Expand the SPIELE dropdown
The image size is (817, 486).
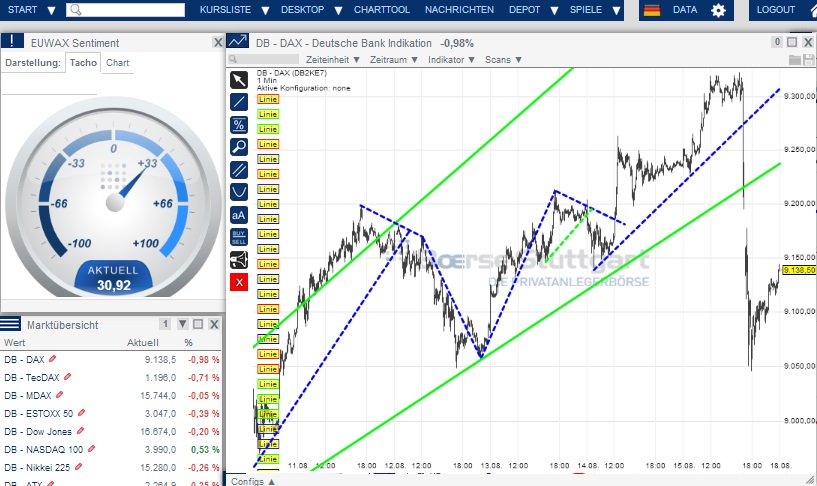click(616, 10)
